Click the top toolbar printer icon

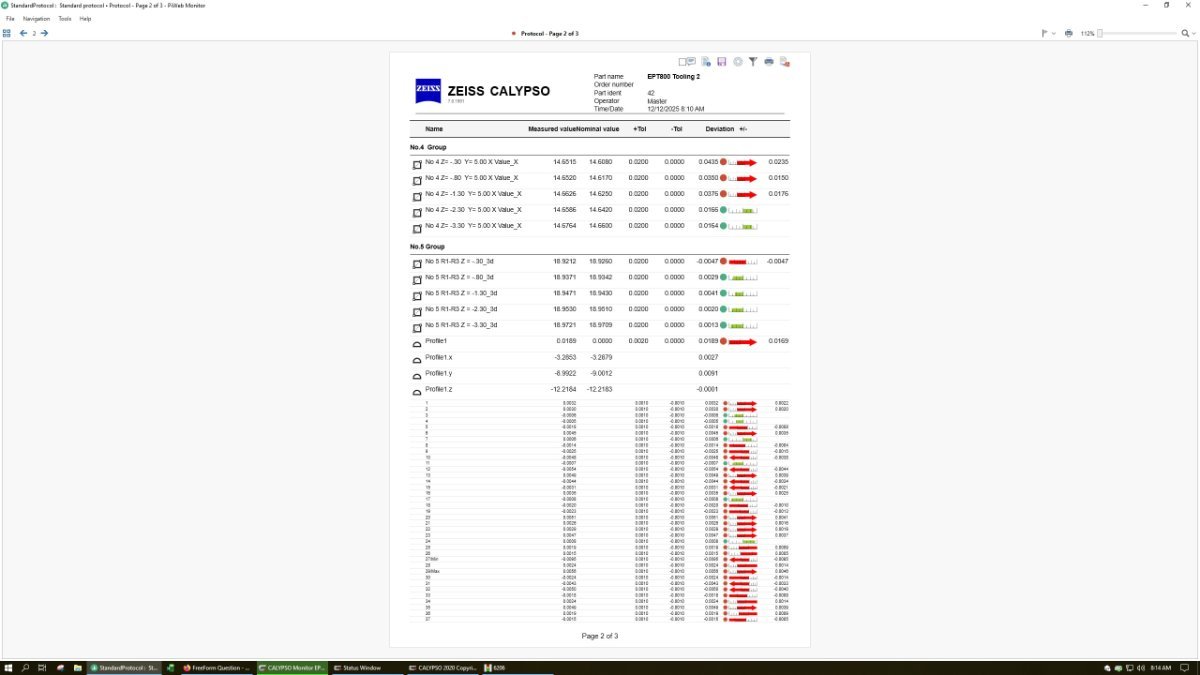1069,33
